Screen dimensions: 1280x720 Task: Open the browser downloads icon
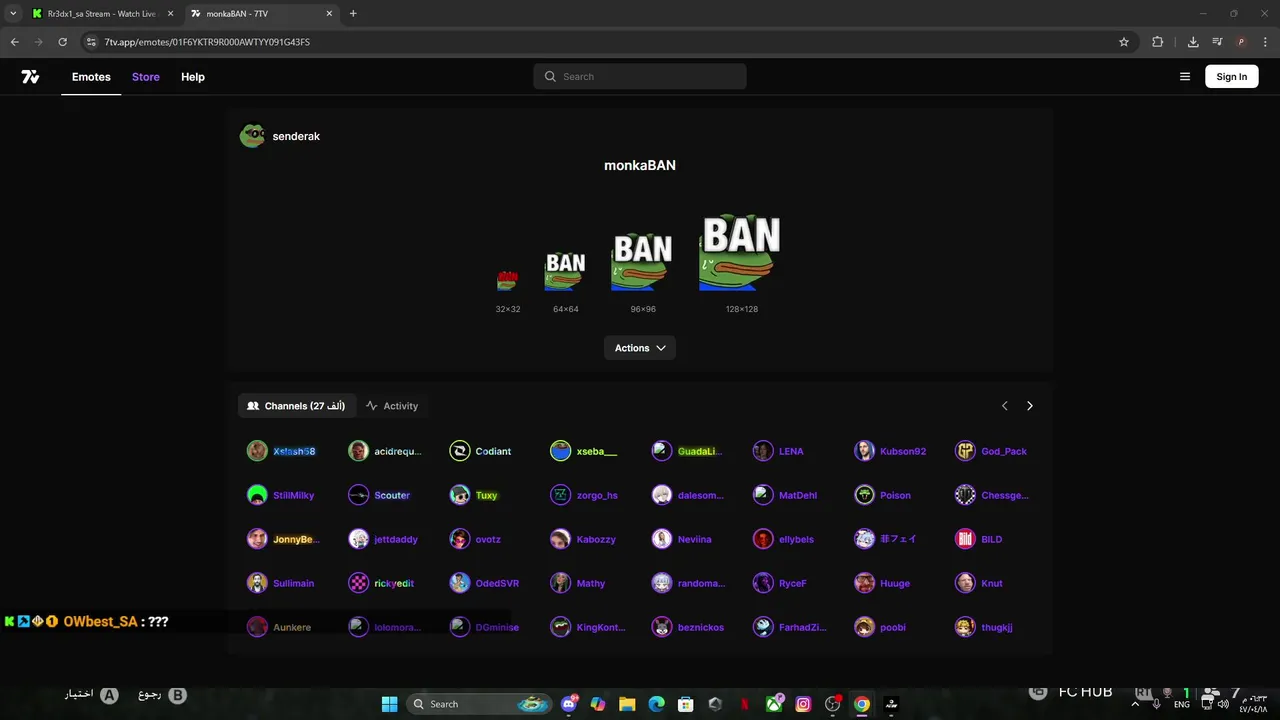pyautogui.click(x=1193, y=42)
